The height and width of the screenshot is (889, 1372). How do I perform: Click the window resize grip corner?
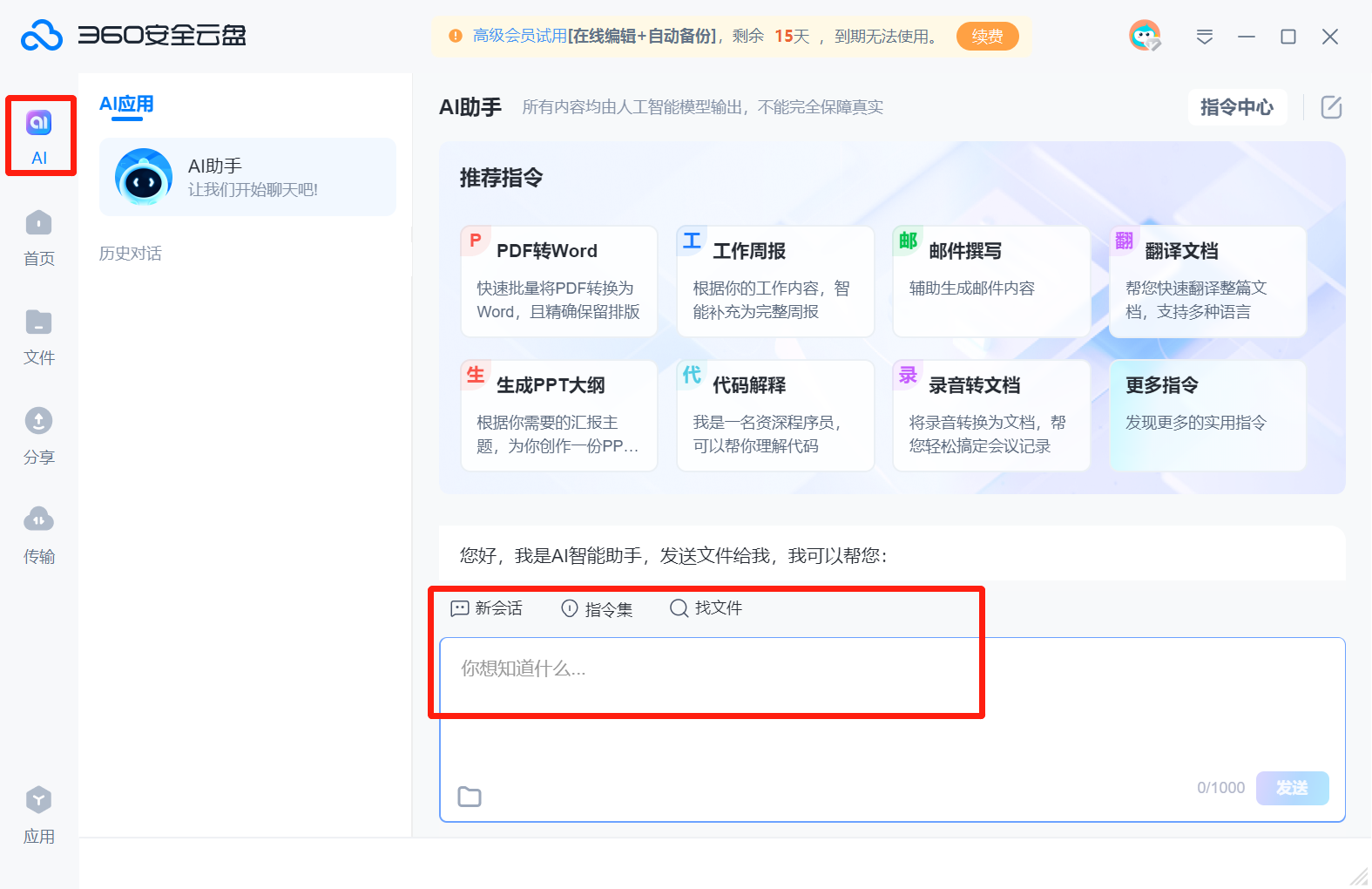[1359, 876]
